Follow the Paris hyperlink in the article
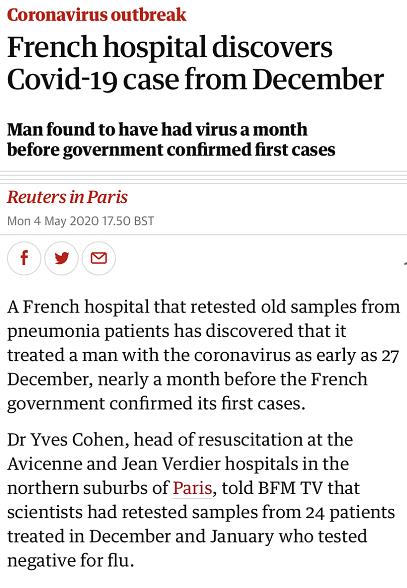The height and width of the screenshot is (588, 407). pyautogui.click(x=192, y=488)
